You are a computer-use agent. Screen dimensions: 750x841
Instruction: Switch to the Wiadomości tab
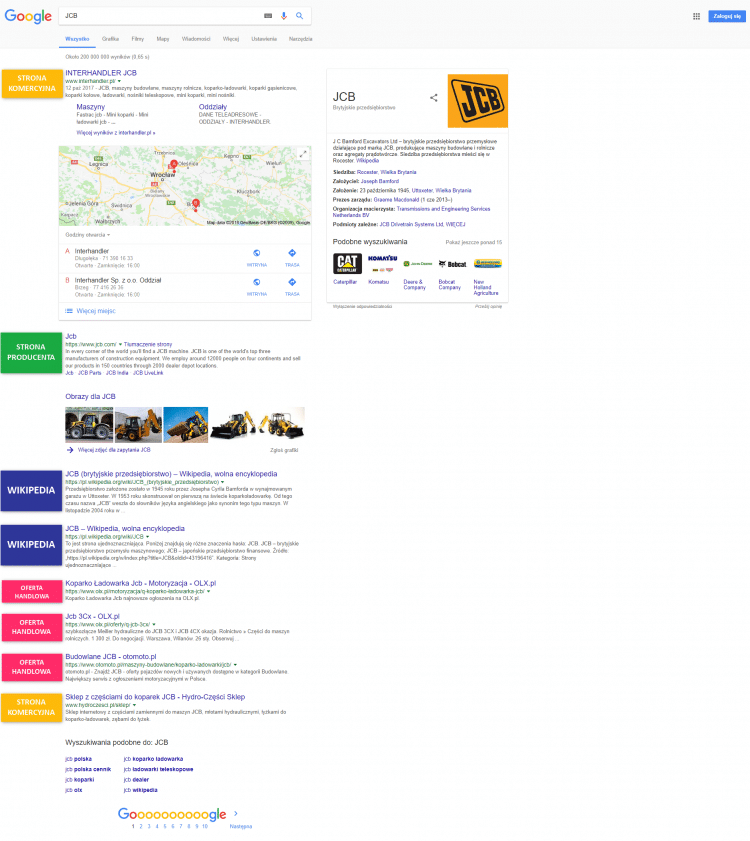[196, 39]
